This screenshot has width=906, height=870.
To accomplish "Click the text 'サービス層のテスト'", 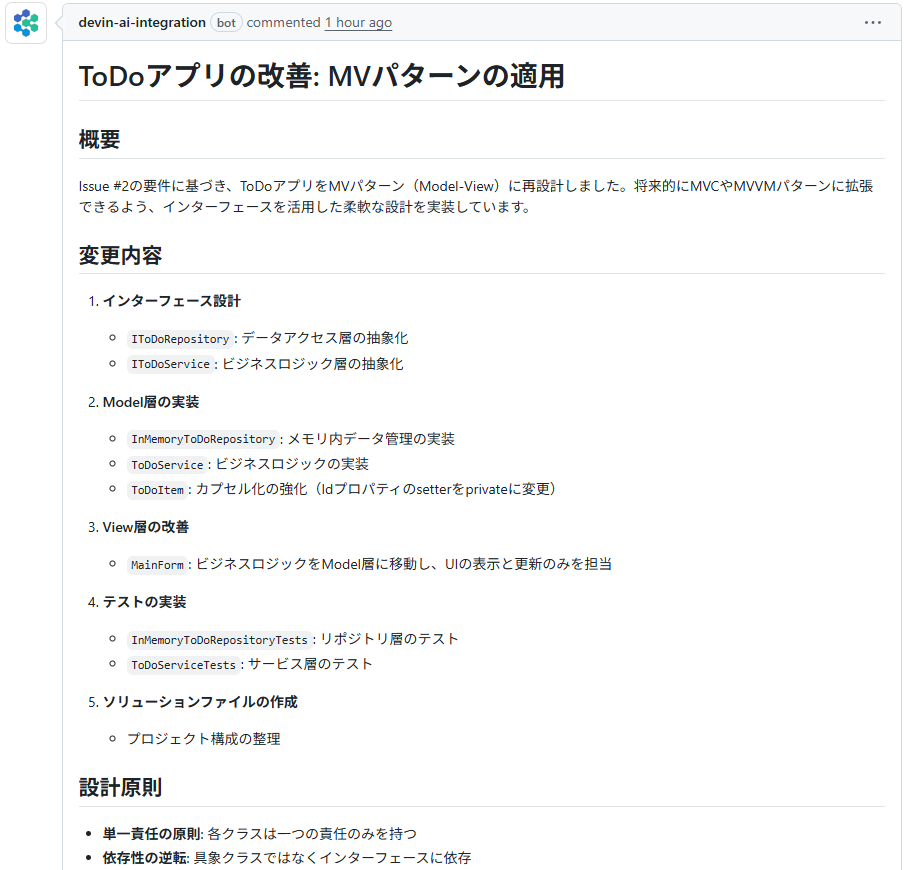I will coord(310,664).
